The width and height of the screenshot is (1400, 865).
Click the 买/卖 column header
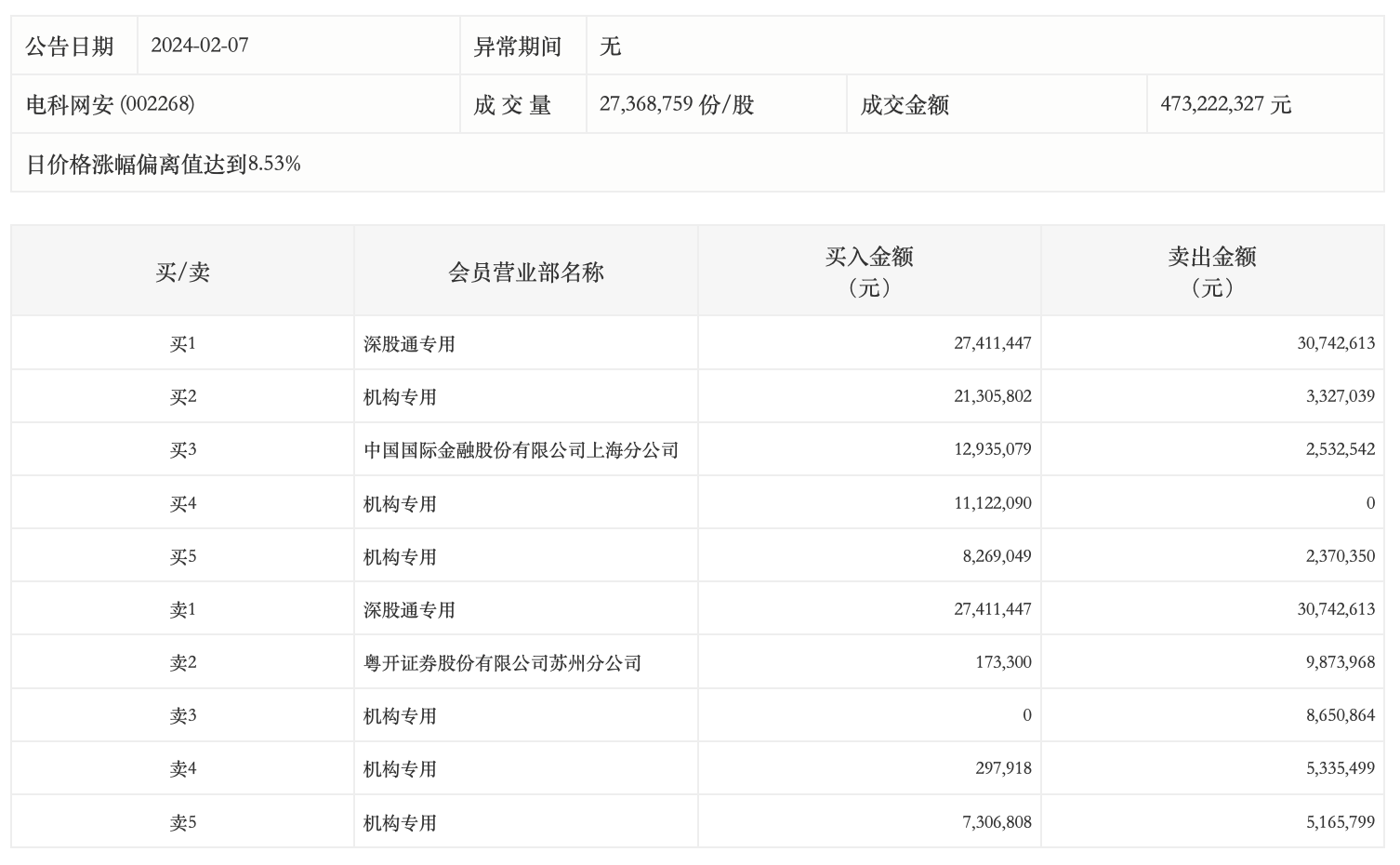182,272
